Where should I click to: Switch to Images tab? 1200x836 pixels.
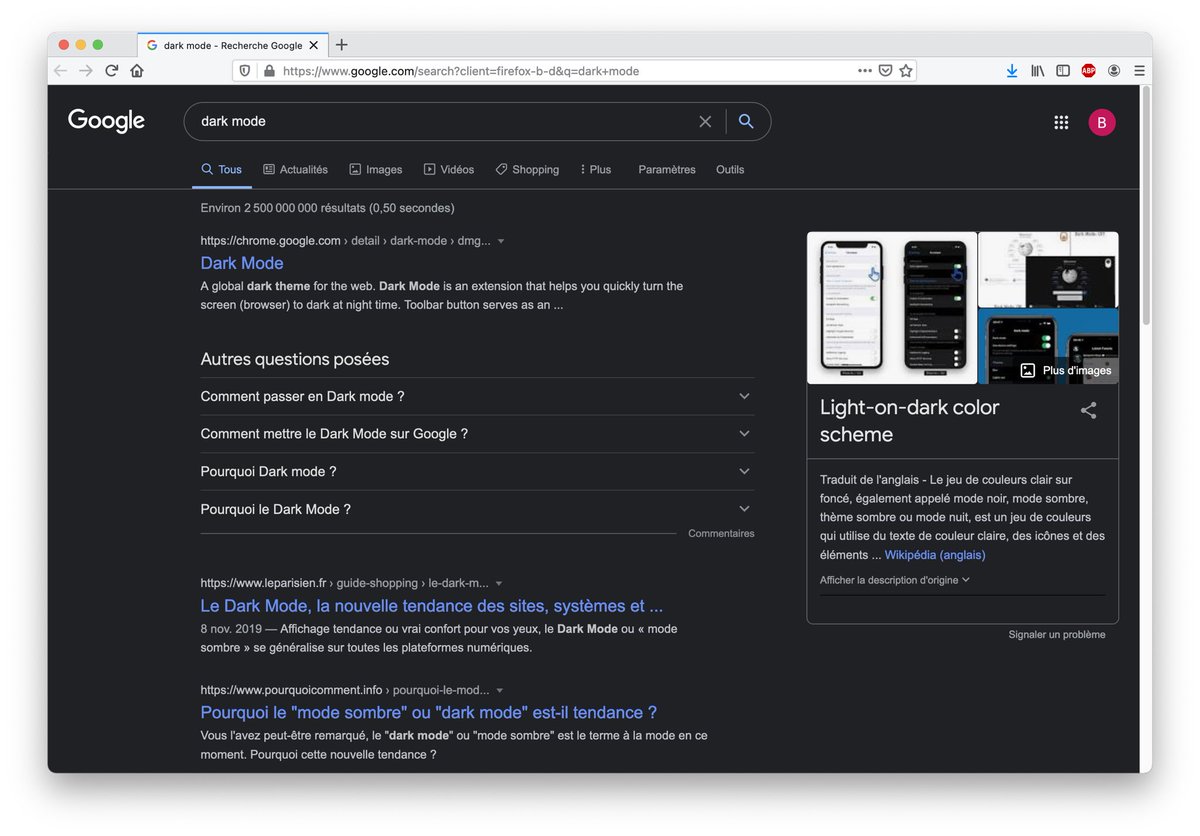[375, 169]
